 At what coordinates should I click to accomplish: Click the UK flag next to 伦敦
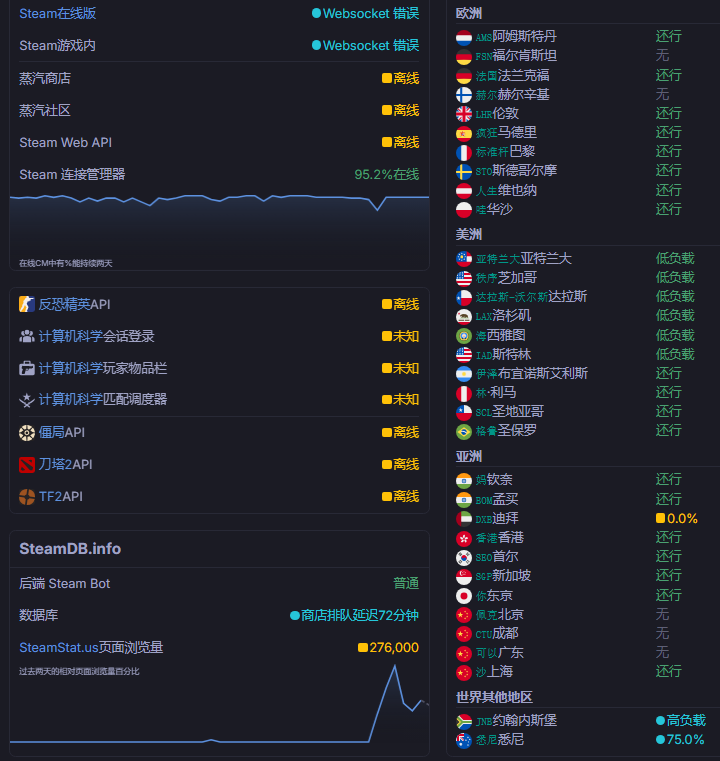click(464, 114)
